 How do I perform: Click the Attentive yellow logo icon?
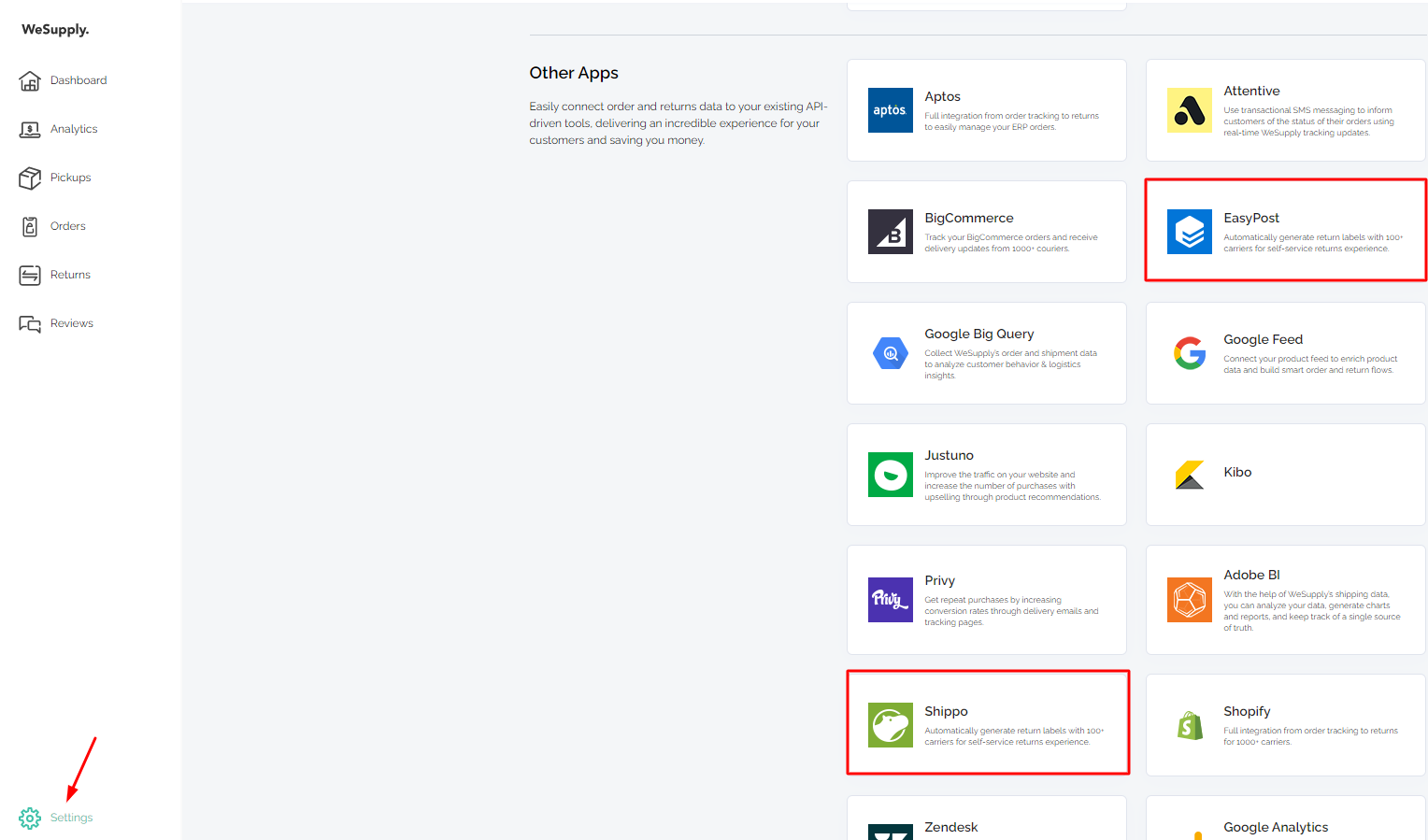1190,110
